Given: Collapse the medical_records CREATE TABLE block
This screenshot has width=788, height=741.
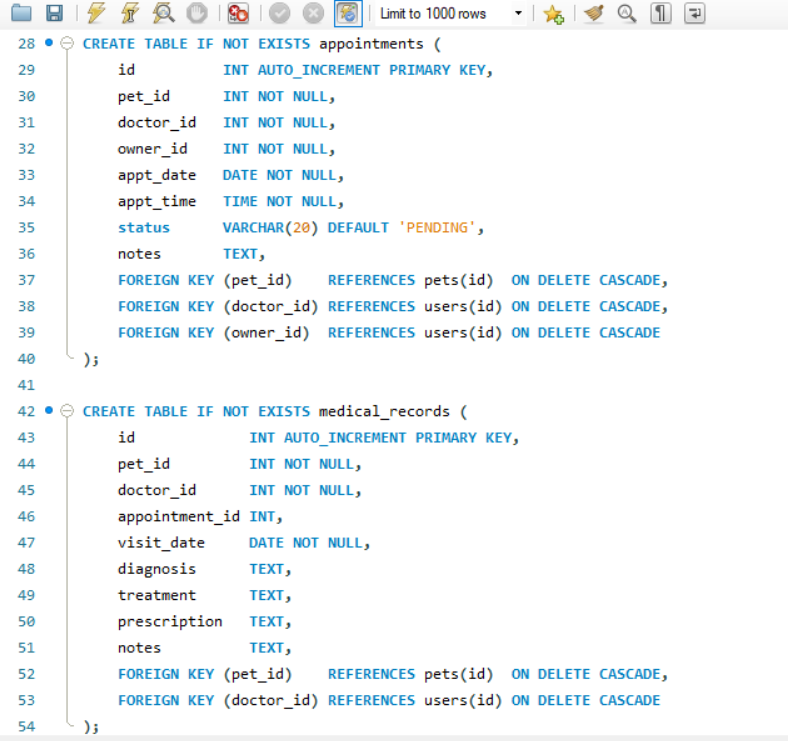Looking at the screenshot, I should [x=67, y=411].
